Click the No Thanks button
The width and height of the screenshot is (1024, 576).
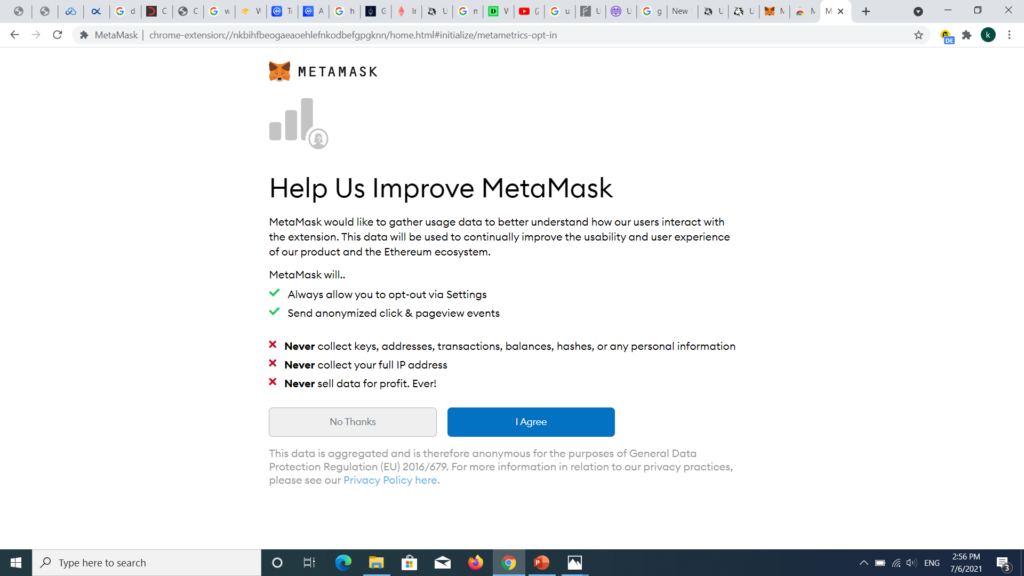353,422
